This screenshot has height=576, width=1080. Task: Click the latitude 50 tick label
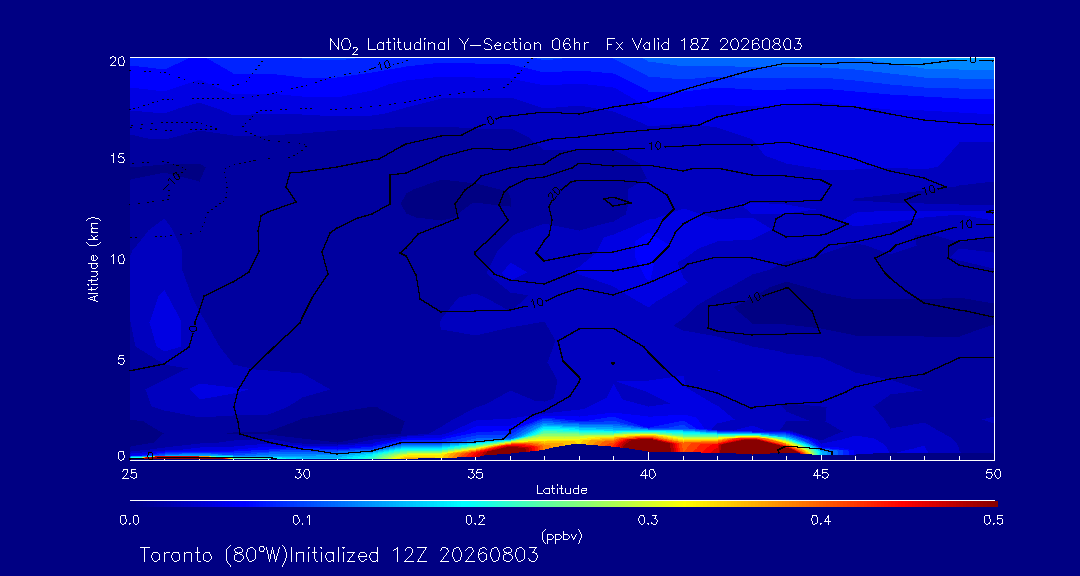pos(993,474)
